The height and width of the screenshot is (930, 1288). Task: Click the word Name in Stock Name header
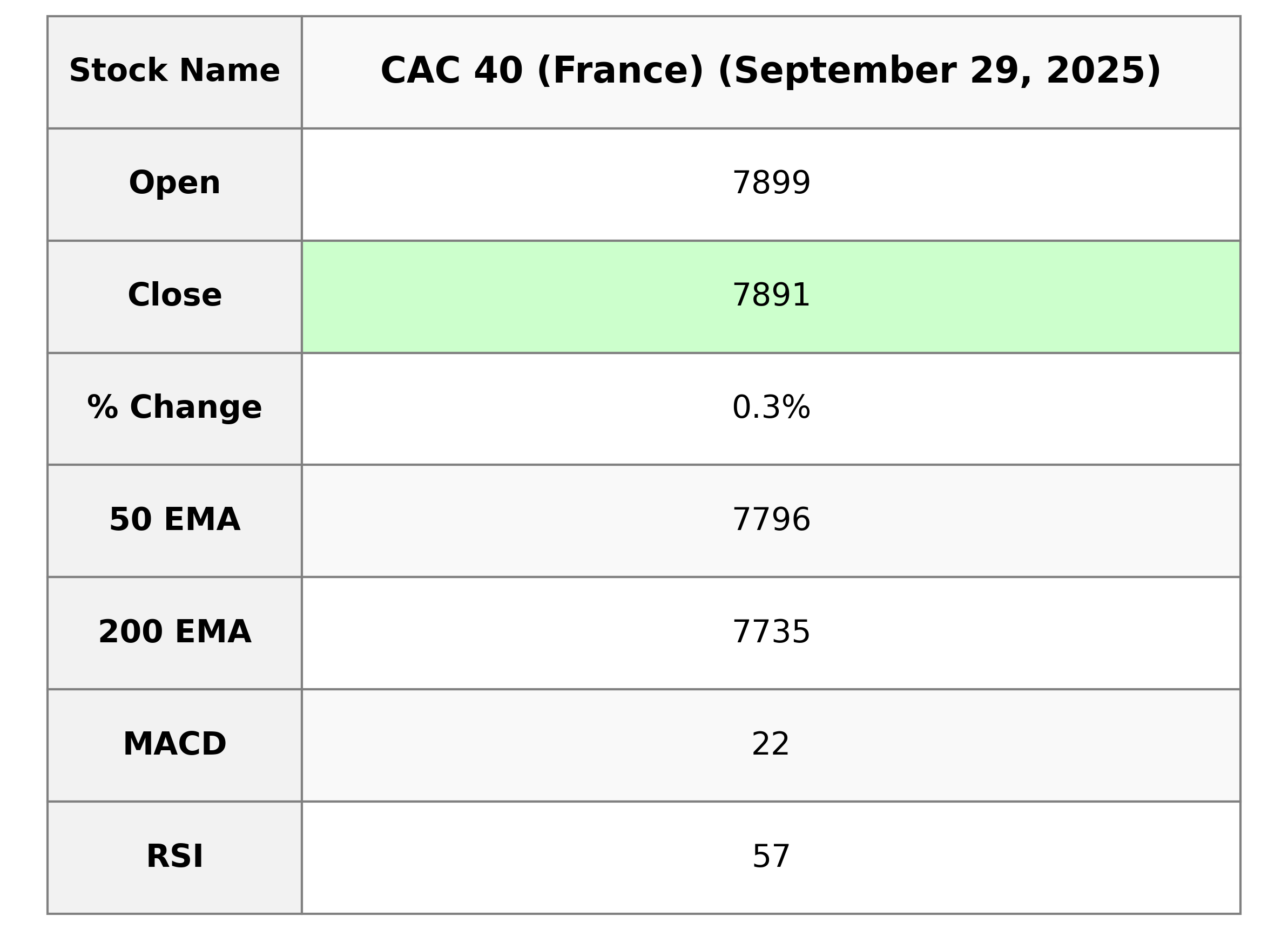pyautogui.click(x=229, y=72)
